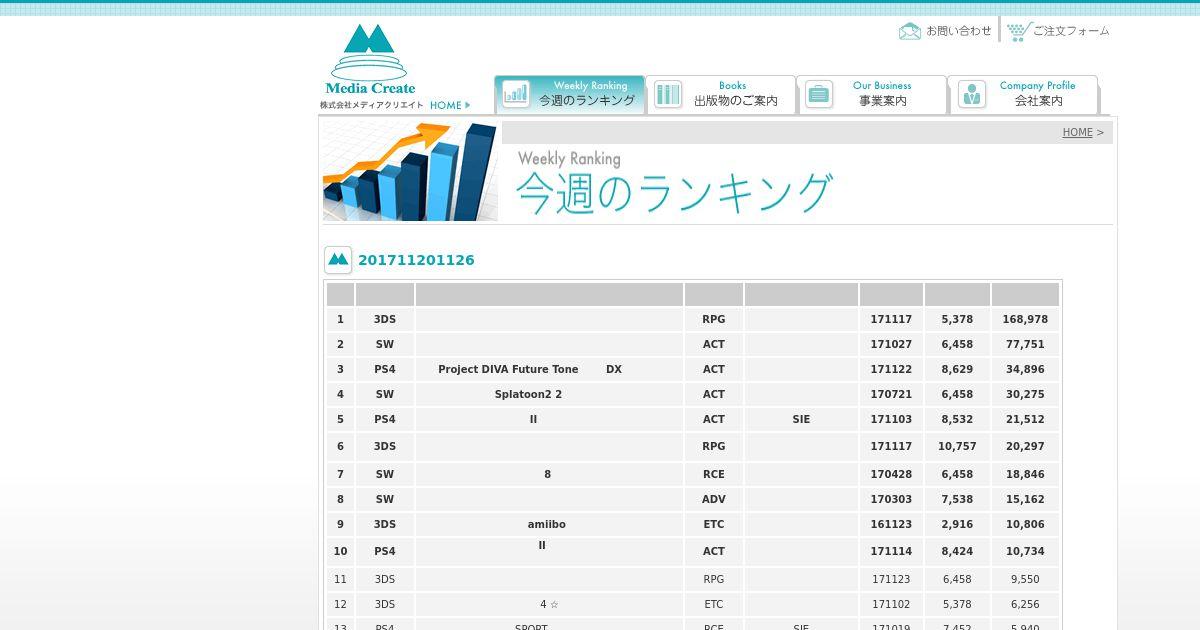This screenshot has height=630, width=1200.
Task: Click the Our Business briefcase icon
Action: 819,94
